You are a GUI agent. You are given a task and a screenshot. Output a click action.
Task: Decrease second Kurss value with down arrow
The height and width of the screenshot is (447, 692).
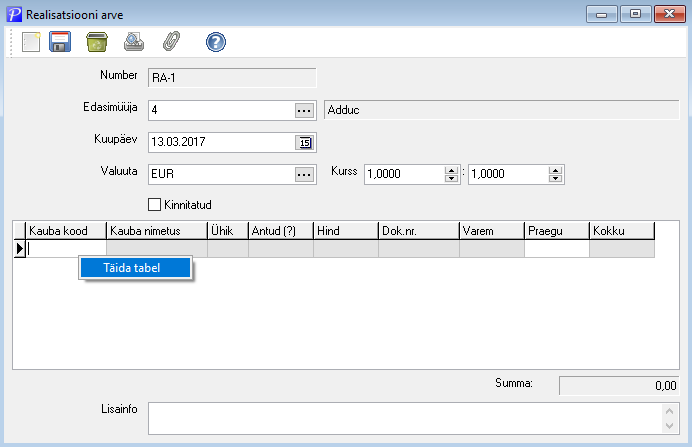[555, 178]
